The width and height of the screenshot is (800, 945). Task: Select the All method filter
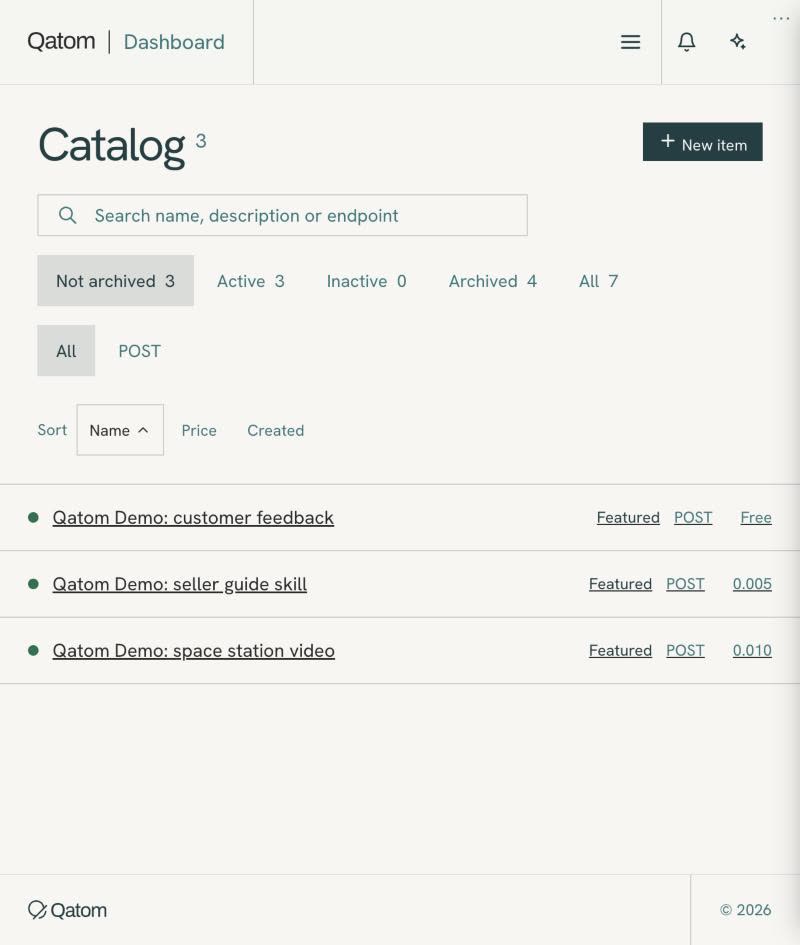[66, 351]
